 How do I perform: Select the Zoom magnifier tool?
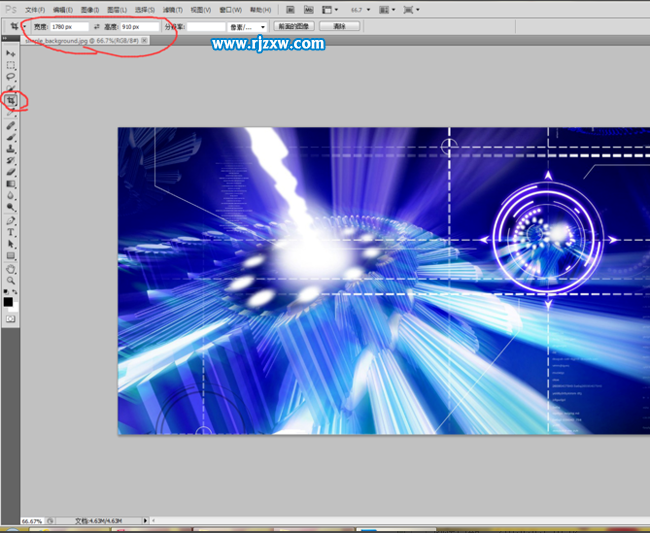click(x=11, y=281)
